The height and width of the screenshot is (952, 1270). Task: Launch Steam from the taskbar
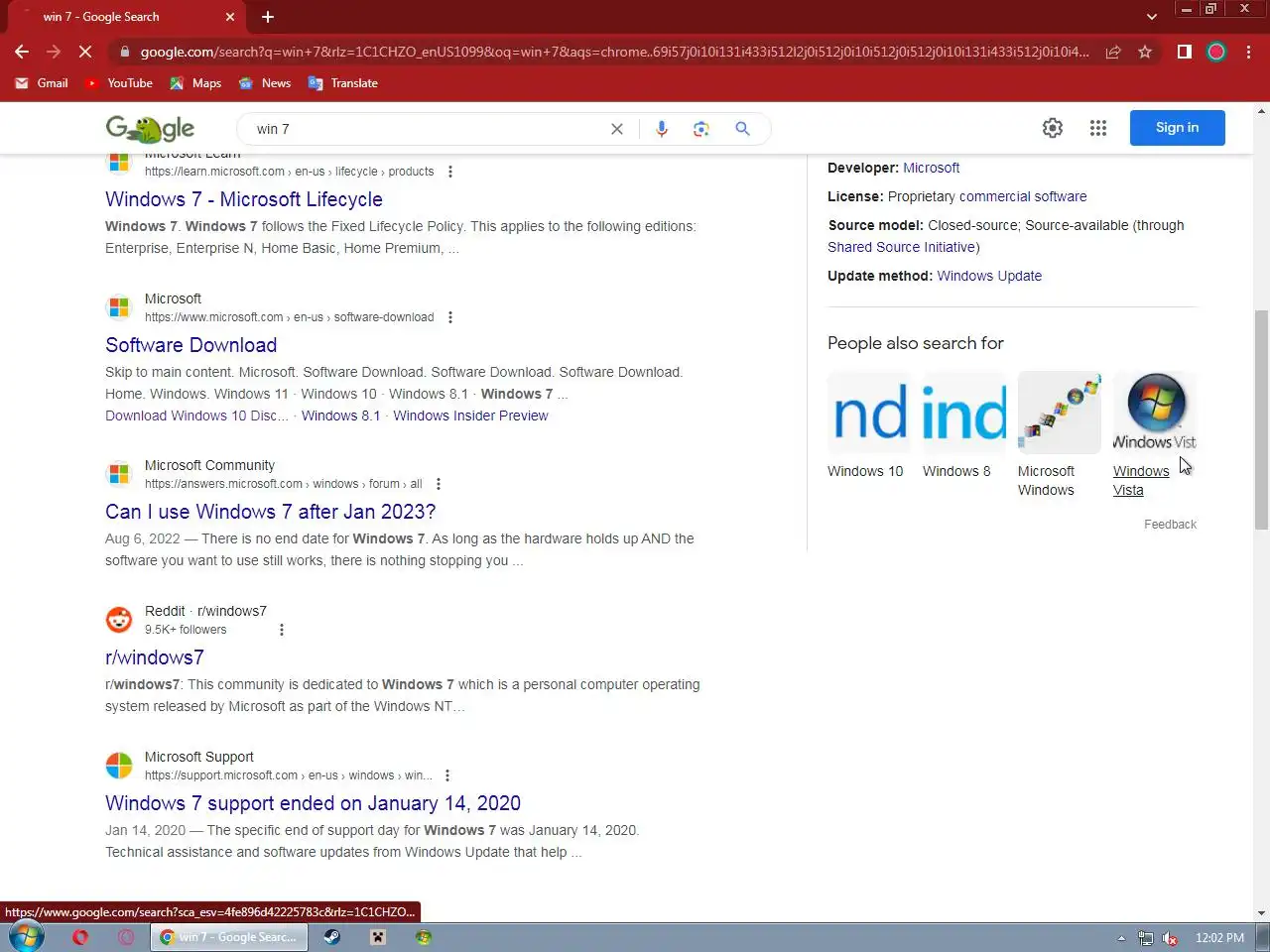coord(332,937)
